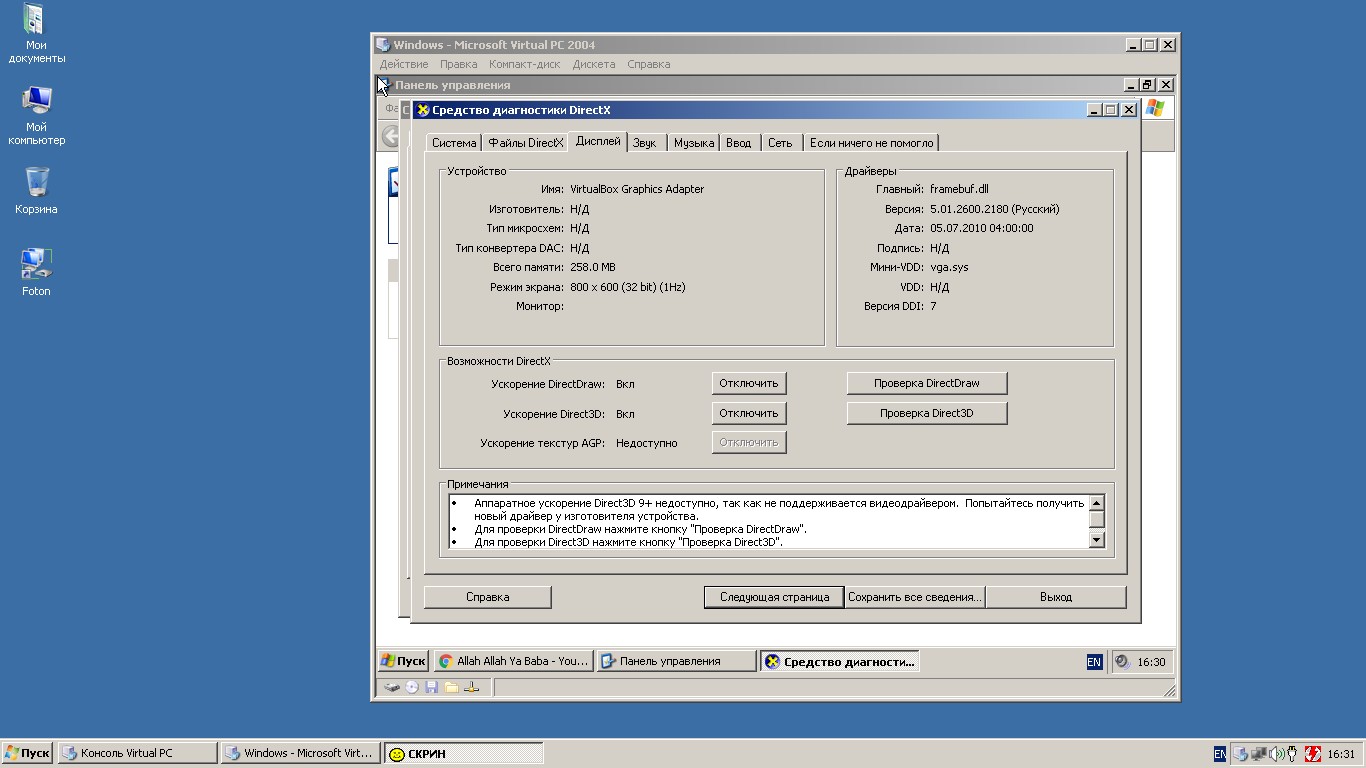The width and height of the screenshot is (1366, 768).
Task: Click the guest tray sound icon near 16:30
Action: [x=1123, y=661]
